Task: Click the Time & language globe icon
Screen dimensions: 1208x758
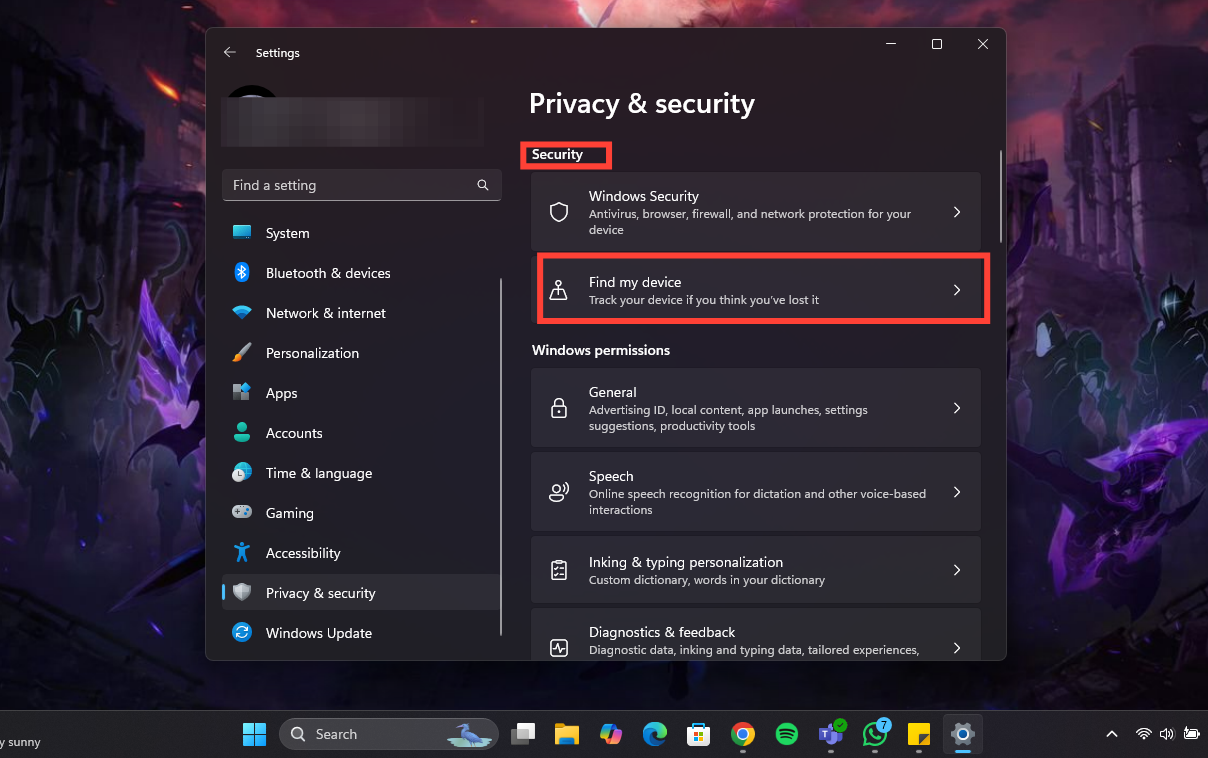Action: click(242, 472)
